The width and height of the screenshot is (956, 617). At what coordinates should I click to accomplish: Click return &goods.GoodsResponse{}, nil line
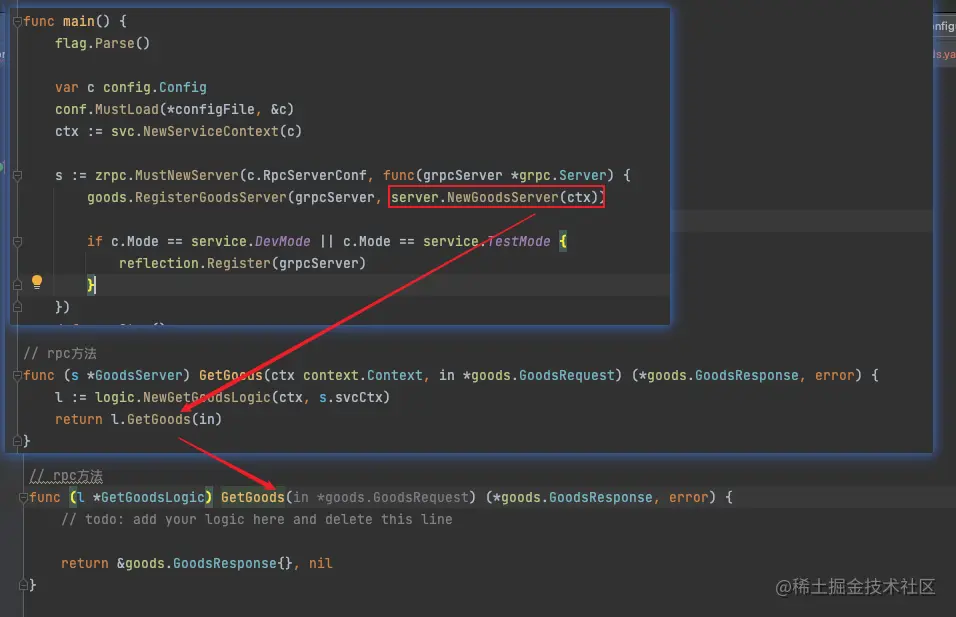[x=197, y=563]
